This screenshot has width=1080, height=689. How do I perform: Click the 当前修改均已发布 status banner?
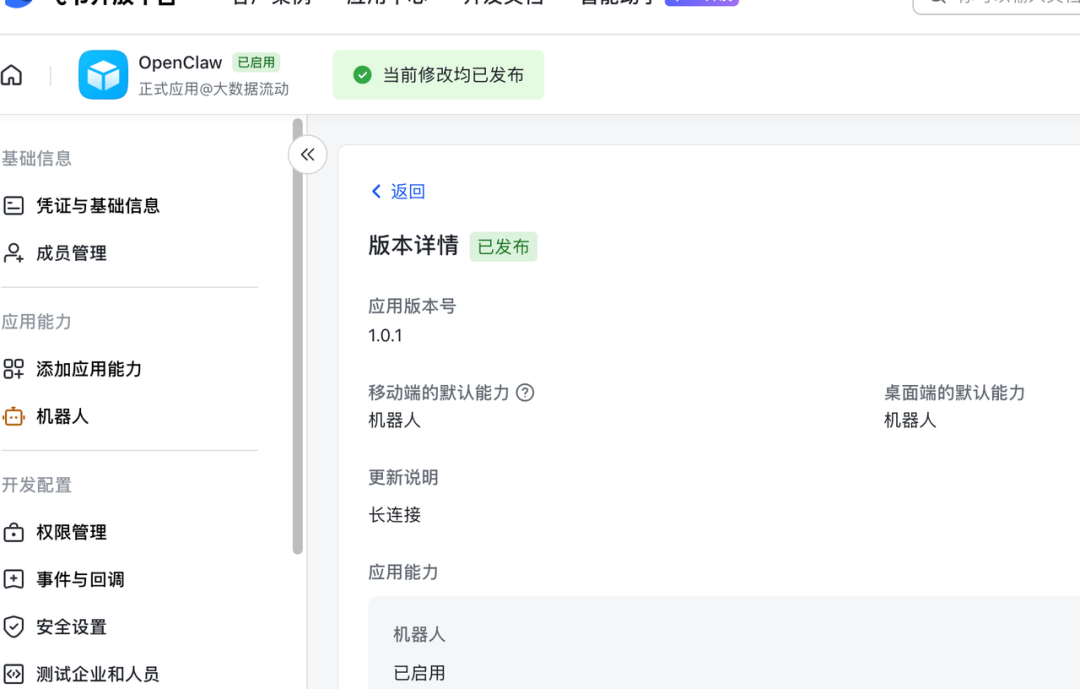click(x=438, y=75)
